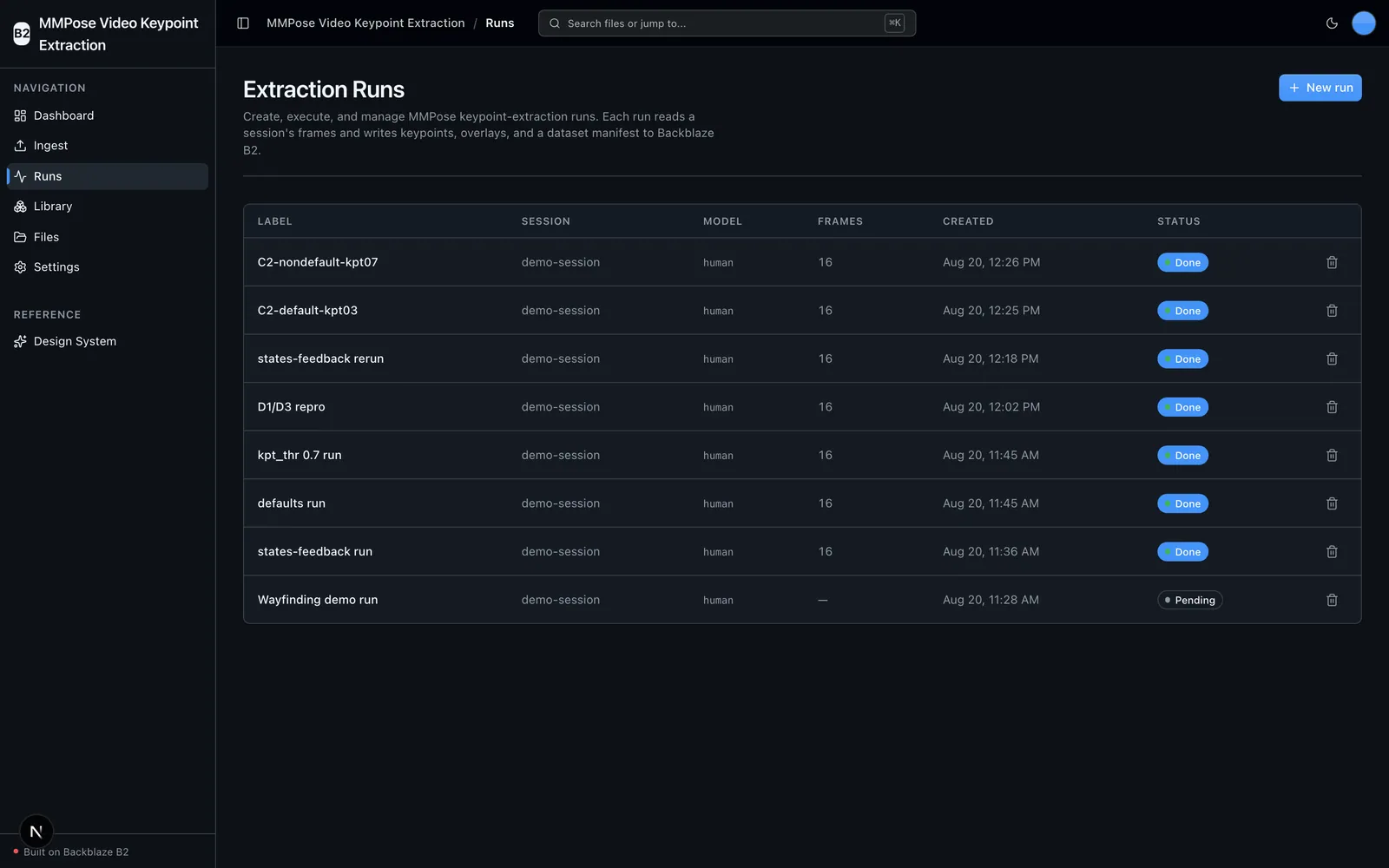
Task: Toggle the sidebar panel icon
Action: 243,23
